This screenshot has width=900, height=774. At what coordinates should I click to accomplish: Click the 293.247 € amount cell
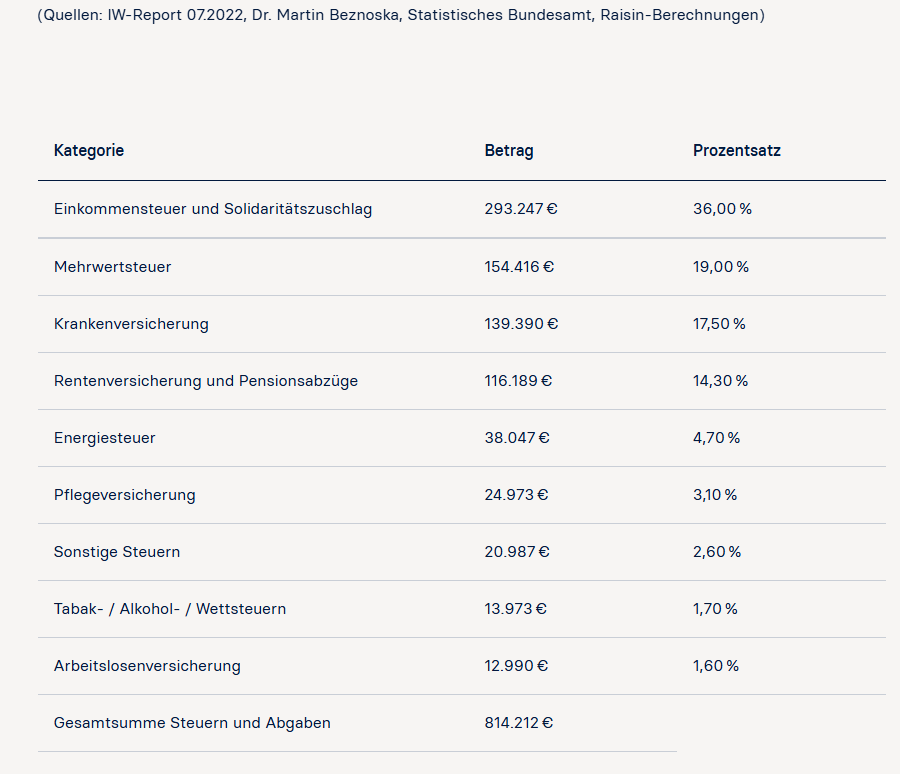(521, 209)
